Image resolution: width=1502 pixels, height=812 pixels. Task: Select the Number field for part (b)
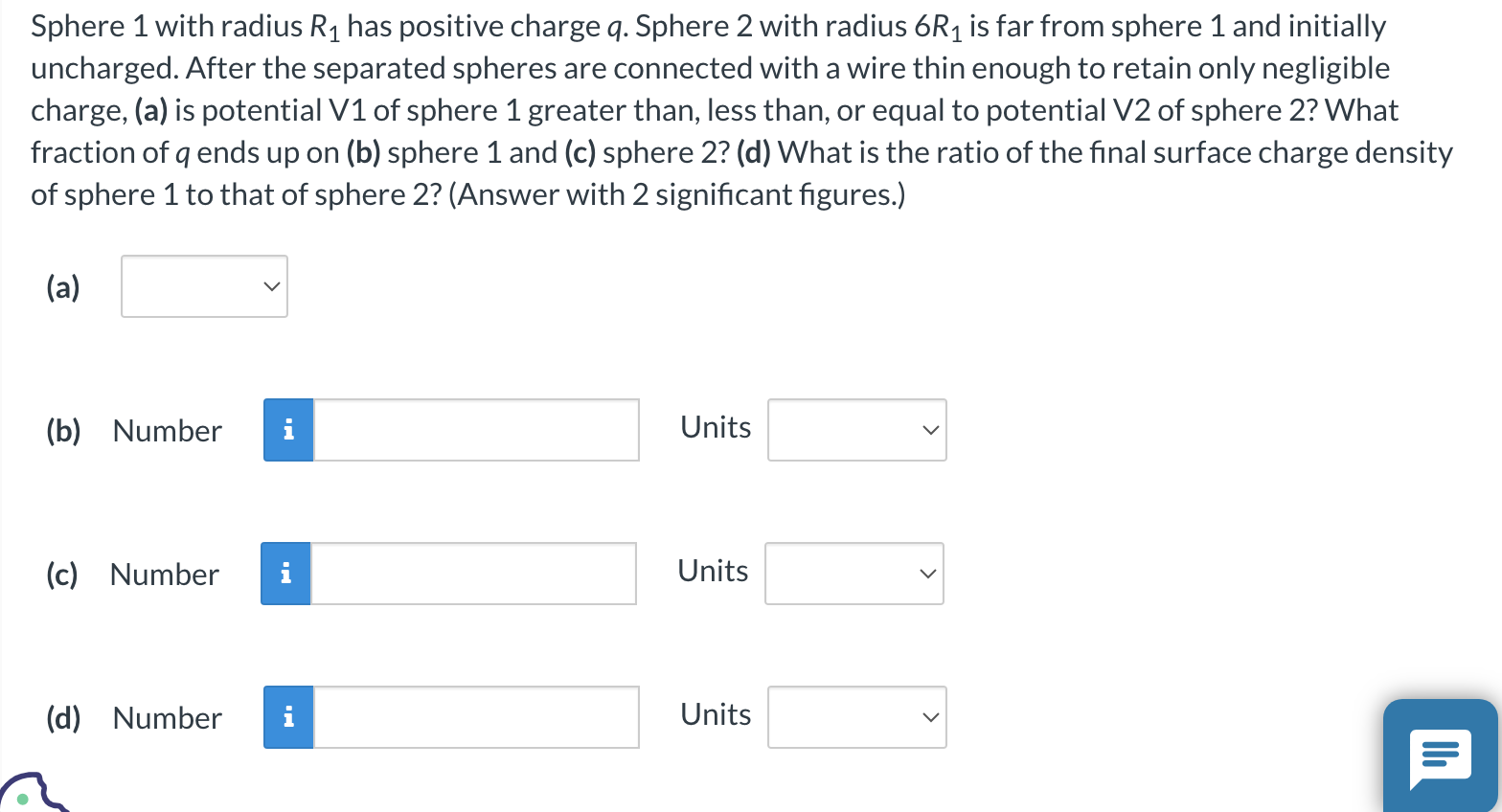474,430
